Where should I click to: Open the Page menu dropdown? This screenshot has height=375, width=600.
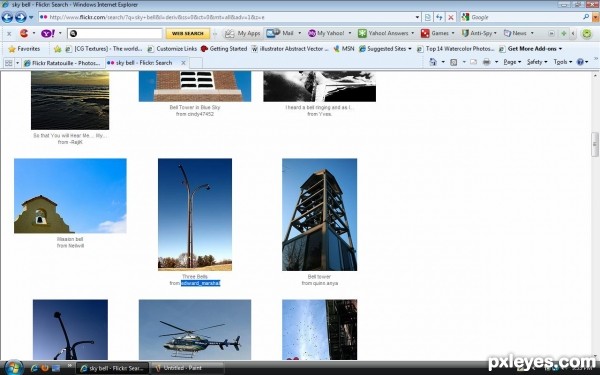512,62
